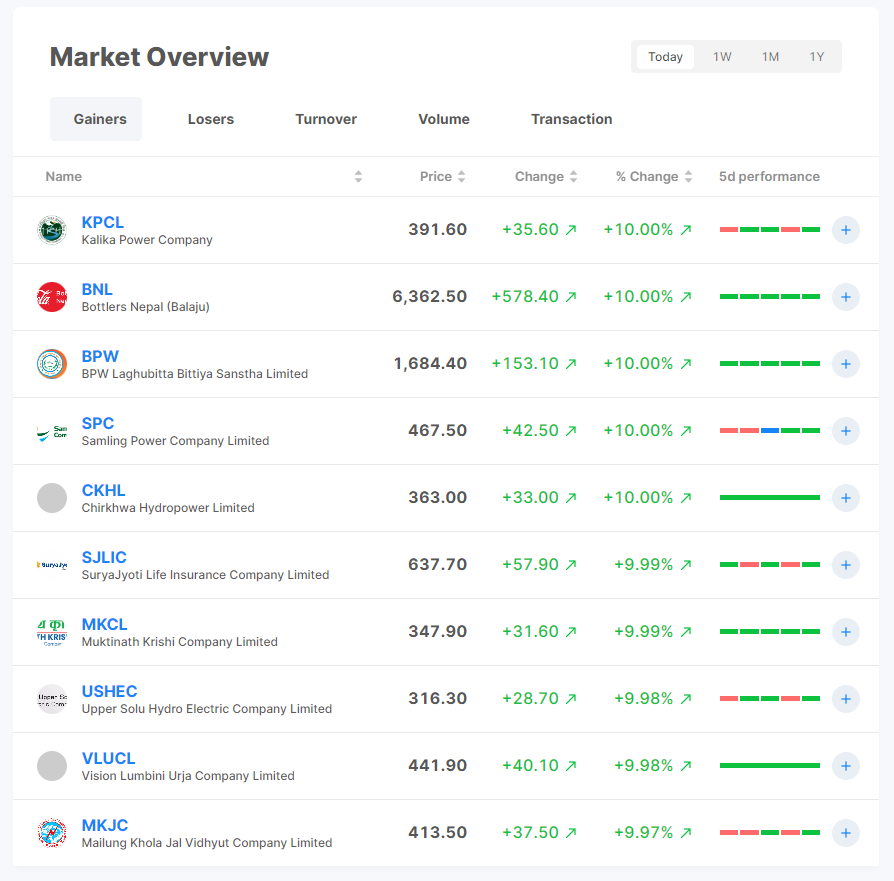The width and height of the screenshot is (894, 881).
Task: Open the SPC stock link
Action: click(x=97, y=424)
